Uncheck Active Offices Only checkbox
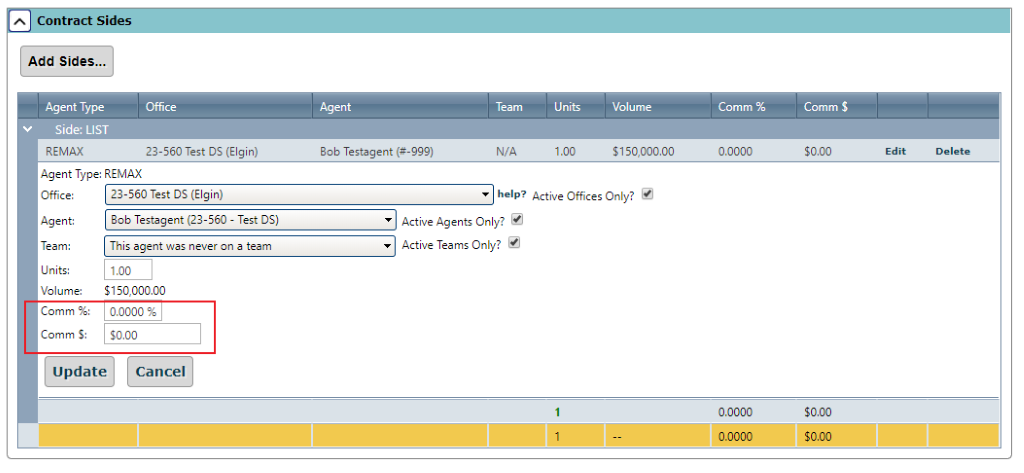This screenshot has height=473, width=1024. pyautogui.click(x=647, y=194)
